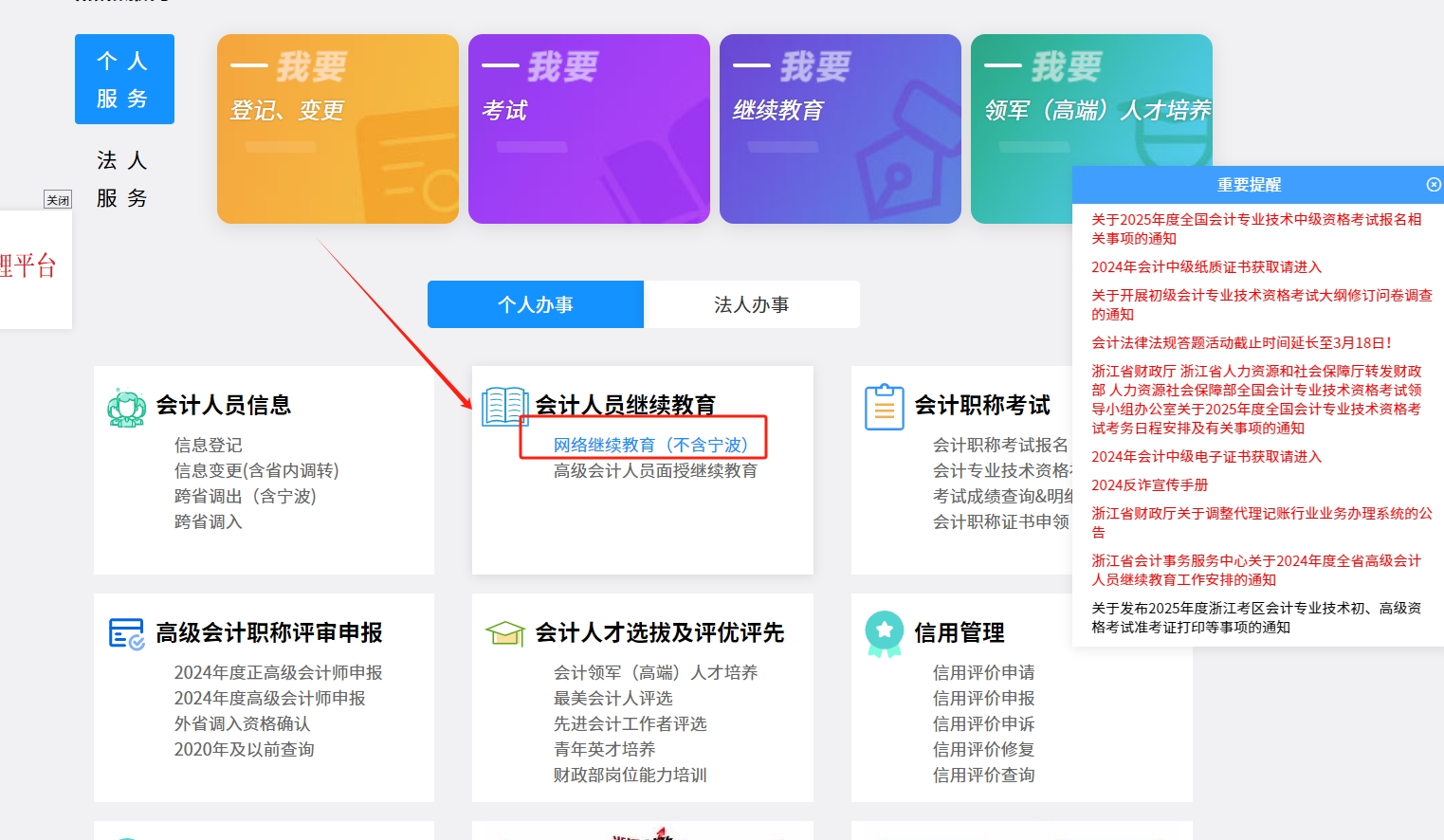Click the 关闭 button on the left banner
1444x840 pixels.
point(58,199)
